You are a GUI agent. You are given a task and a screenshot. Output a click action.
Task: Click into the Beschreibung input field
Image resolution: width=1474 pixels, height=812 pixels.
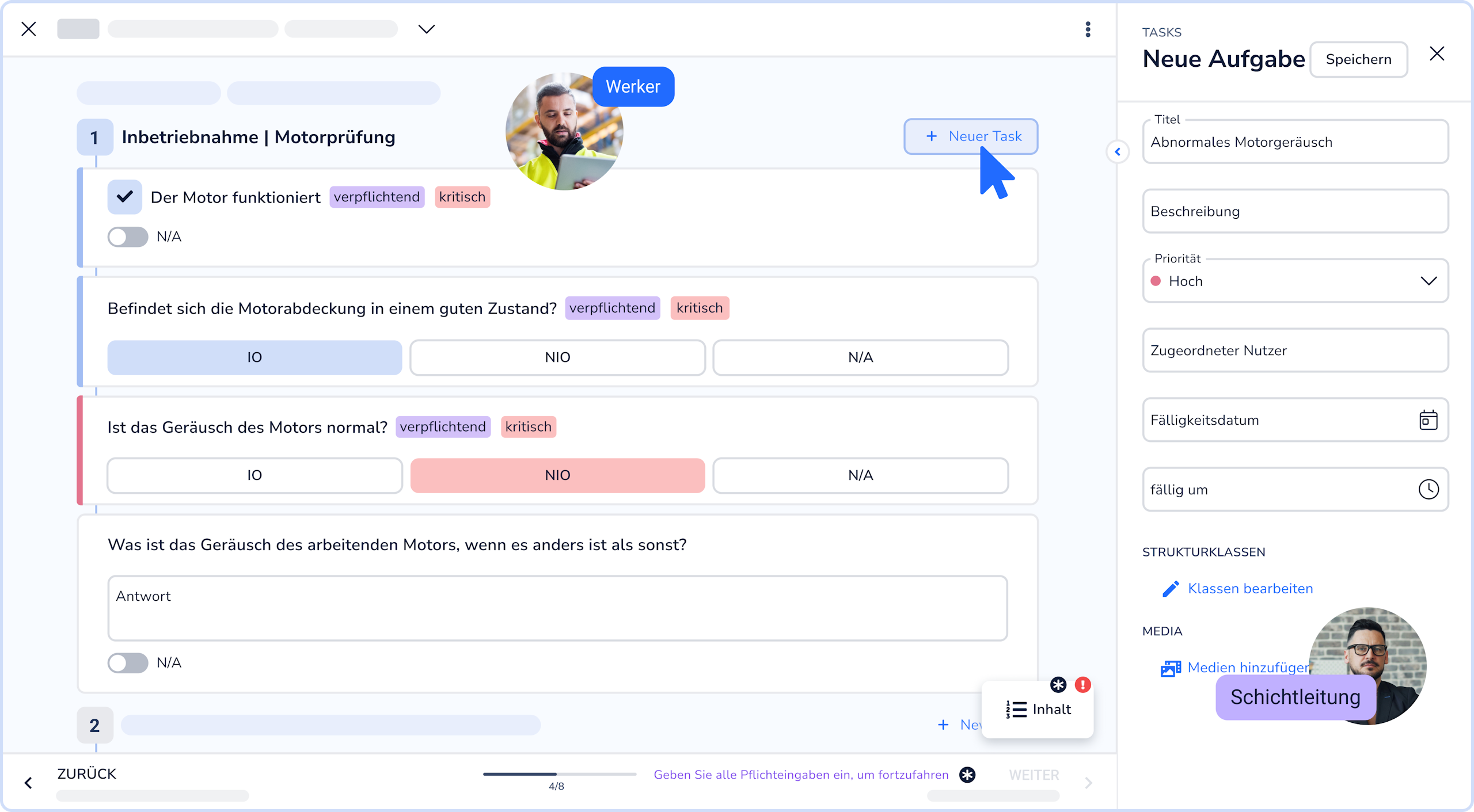pos(1294,211)
